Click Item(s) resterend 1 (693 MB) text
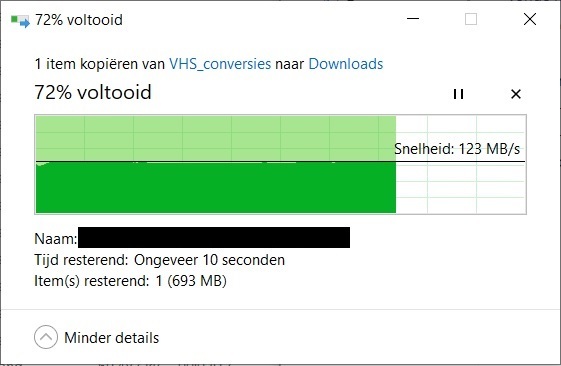561x366 pixels. click(131, 281)
